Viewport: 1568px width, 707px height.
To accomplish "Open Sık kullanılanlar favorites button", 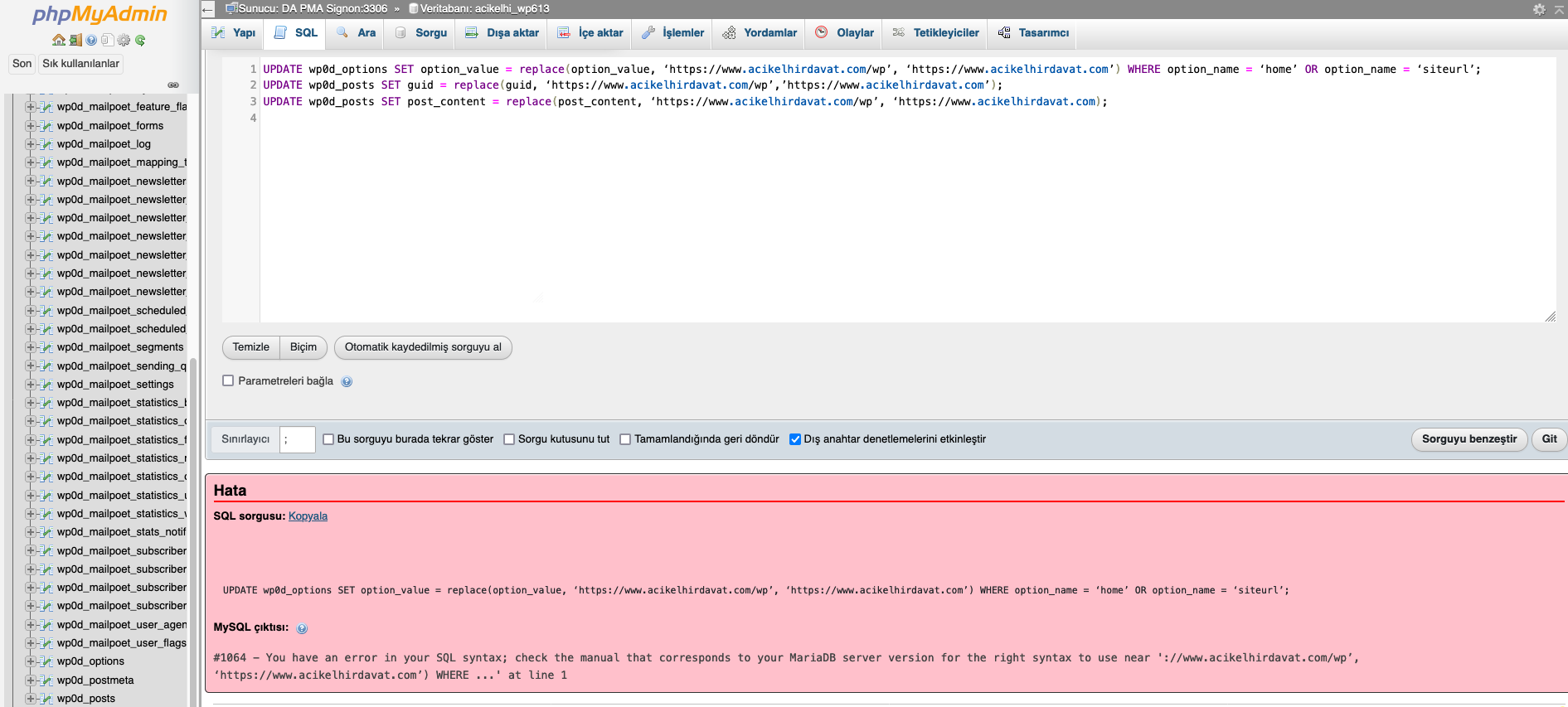I will 80,64.
